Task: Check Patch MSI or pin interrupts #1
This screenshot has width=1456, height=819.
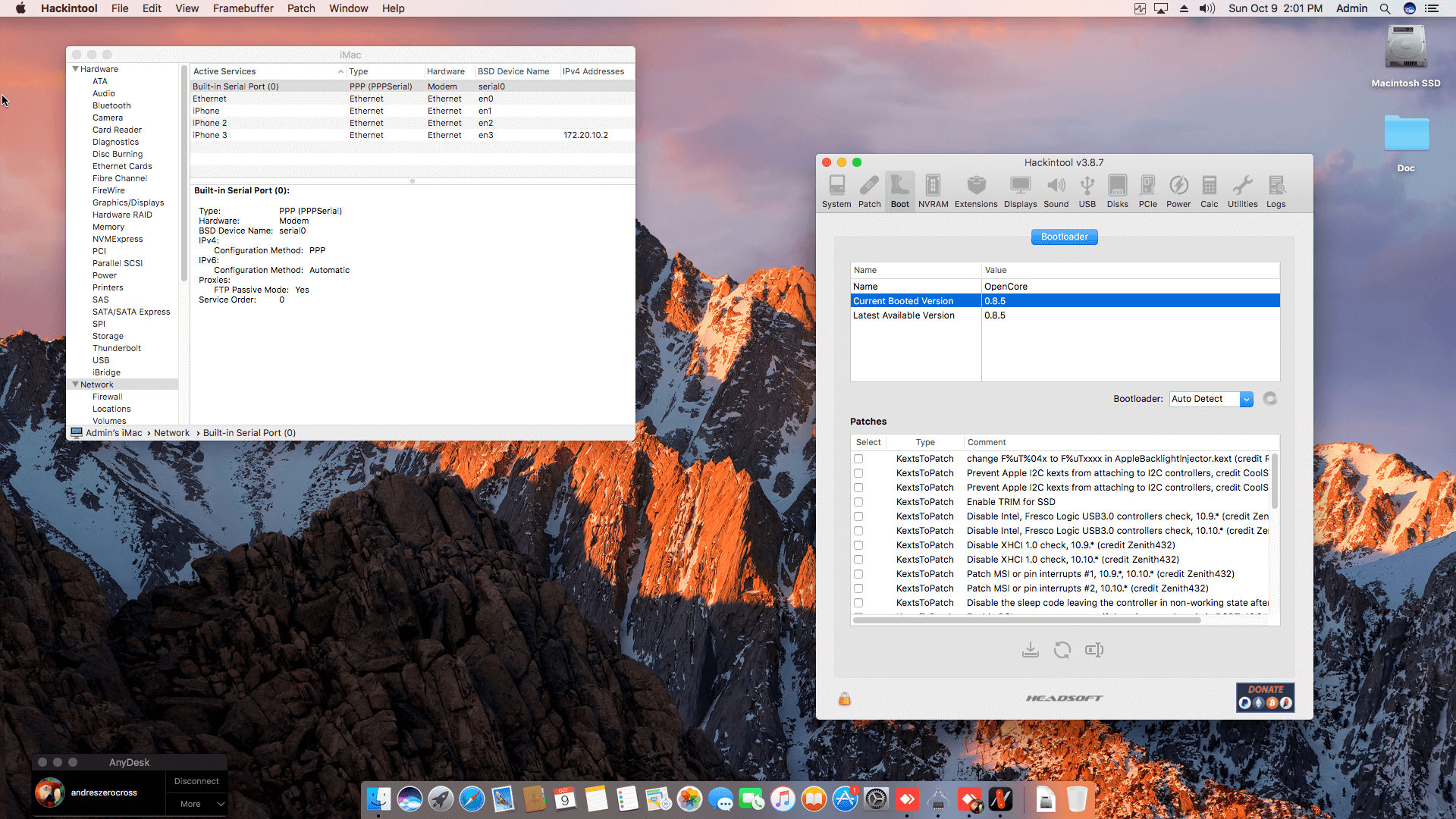Action: 858,574
